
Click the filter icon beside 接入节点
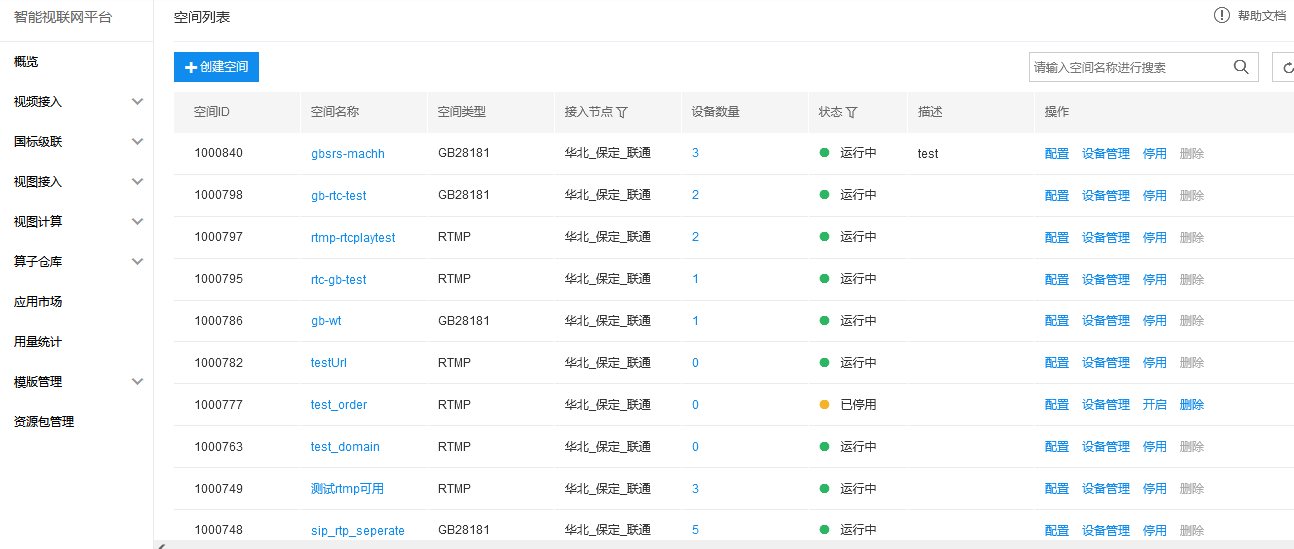coord(622,112)
